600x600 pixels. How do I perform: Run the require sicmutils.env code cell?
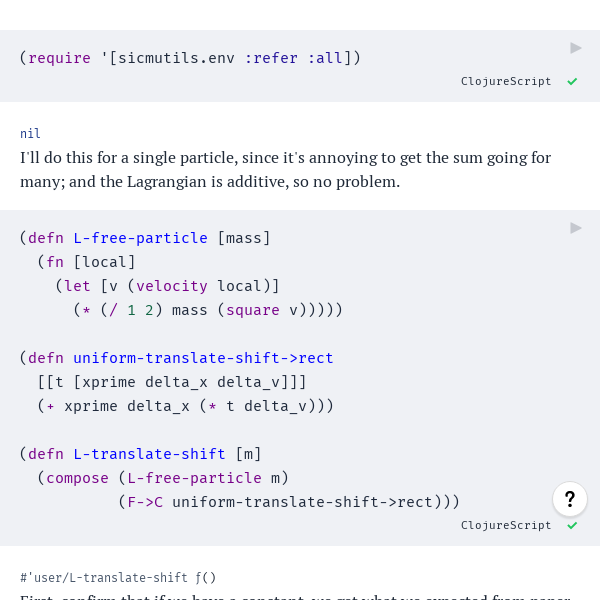[576, 48]
